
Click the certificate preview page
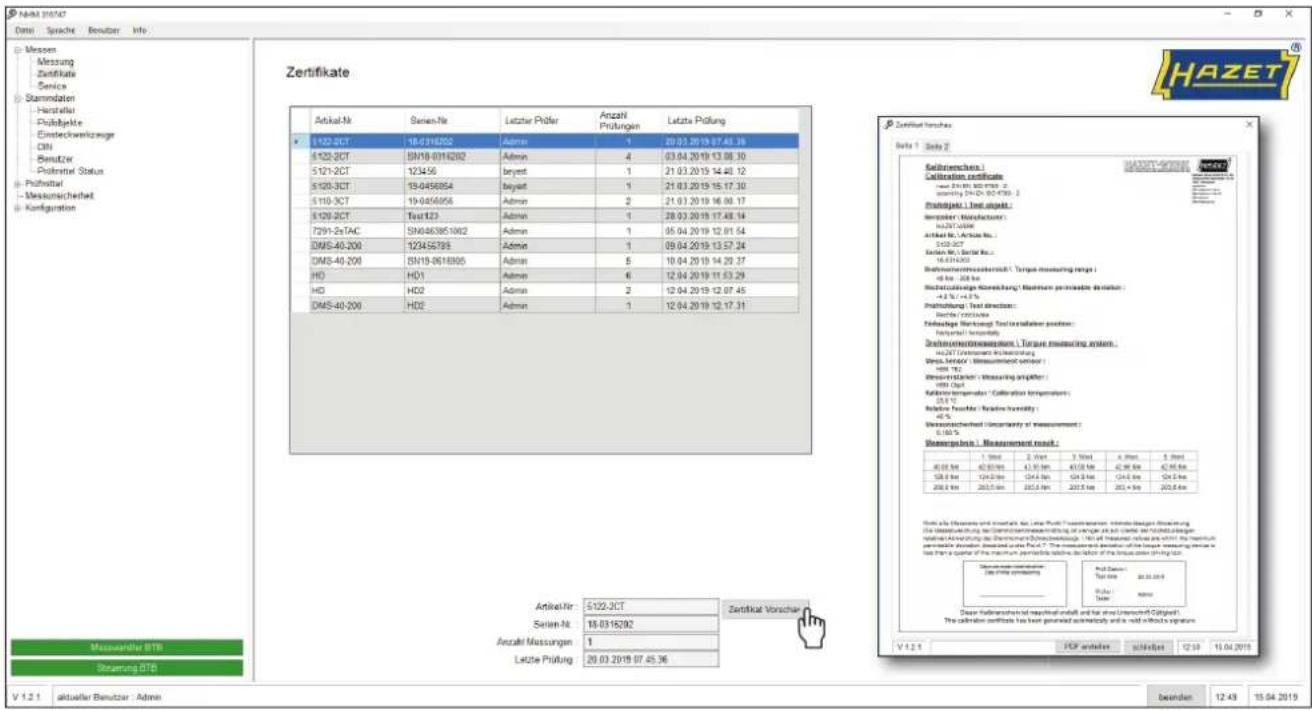point(1066,393)
